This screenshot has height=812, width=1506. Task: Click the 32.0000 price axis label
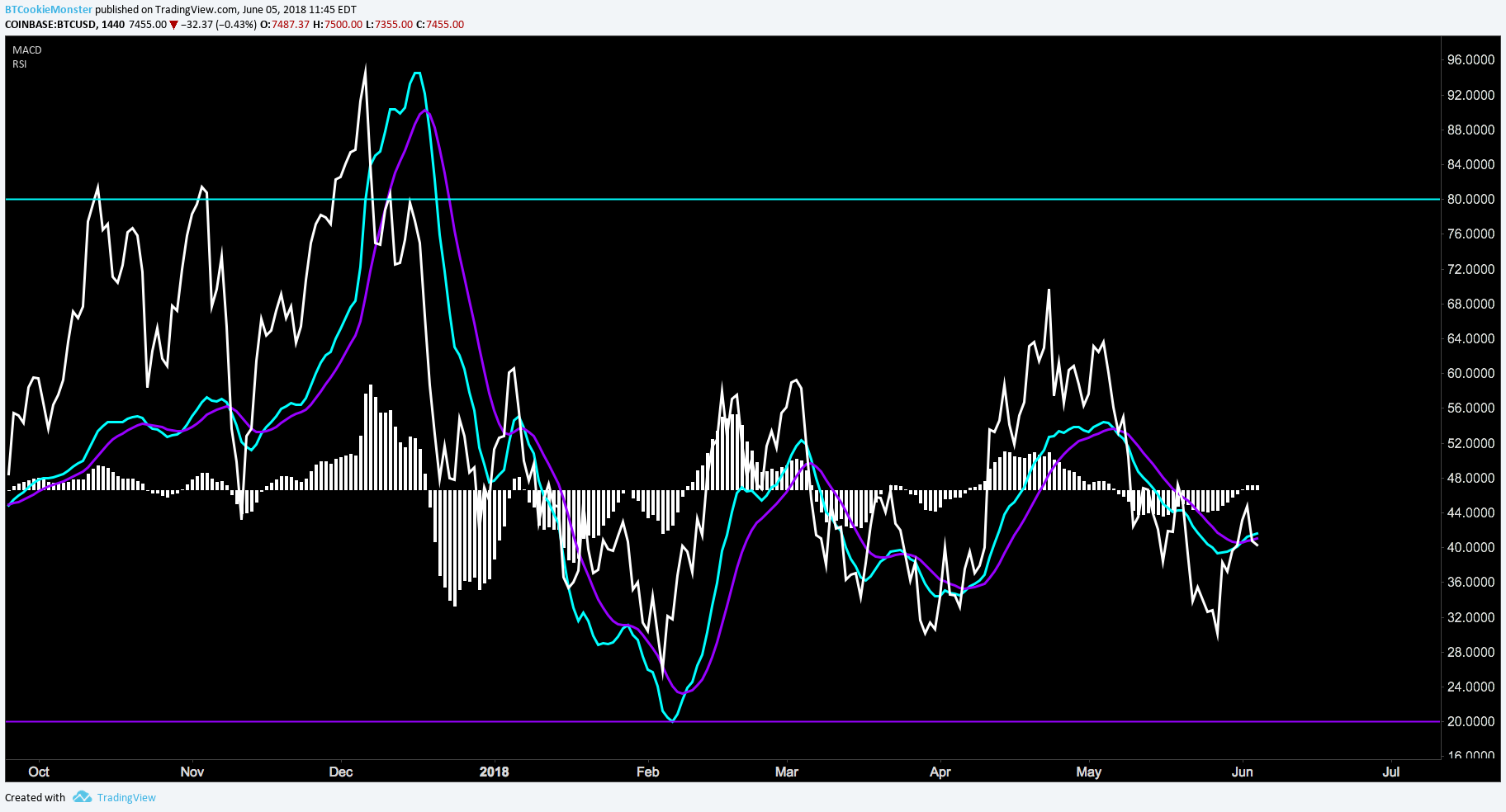tap(1471, 617)
